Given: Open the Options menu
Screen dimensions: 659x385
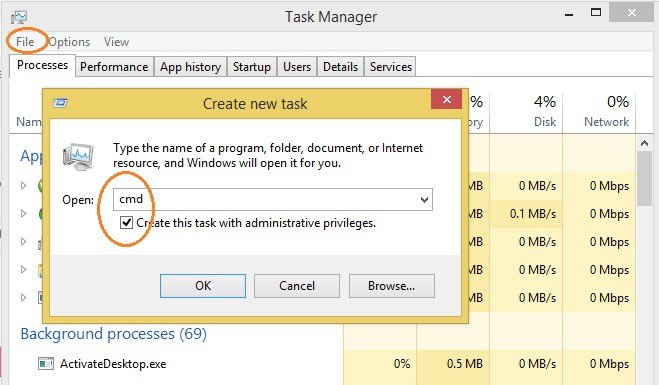Looking at the screenshot, I should (x=69, y=42).
